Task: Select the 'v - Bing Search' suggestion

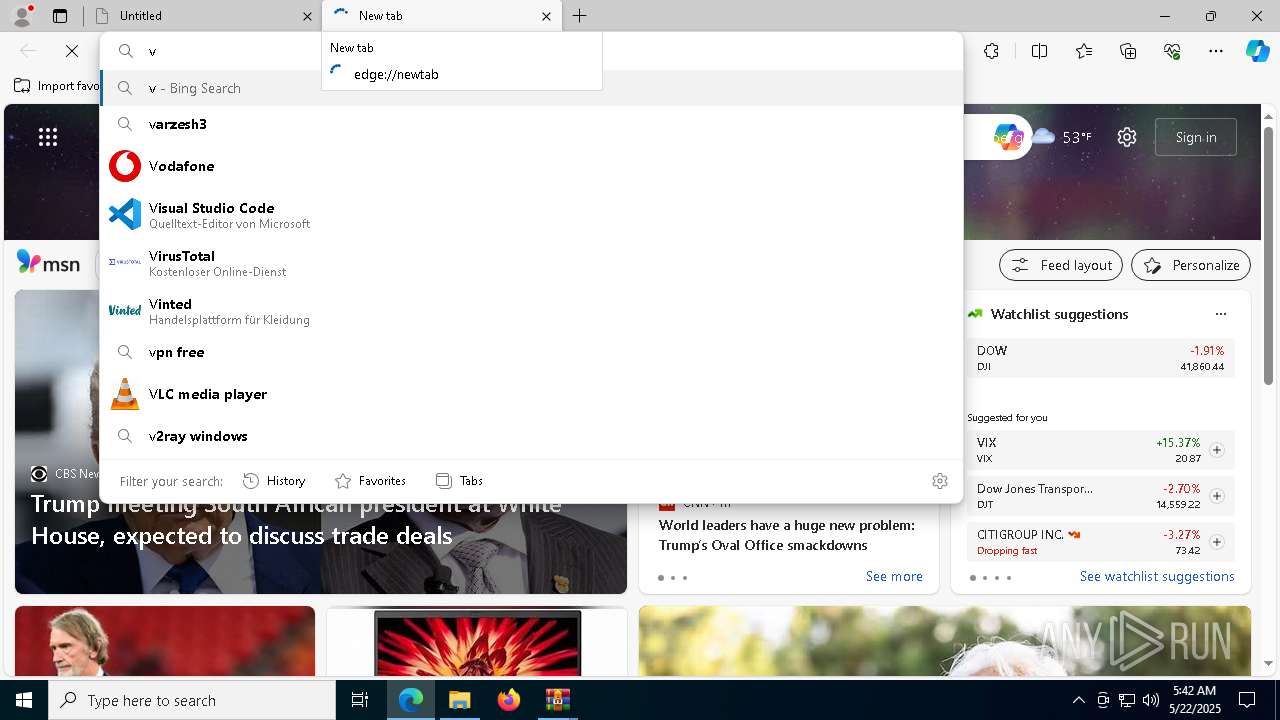Action: tap(531, 88)
